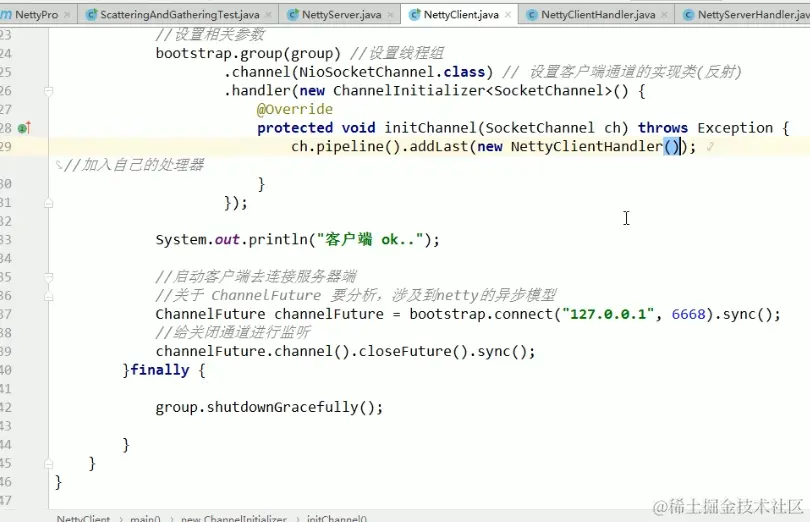Click the comment //给关闭通道进行监听
This screenshot has height=522, width=810.
tap(233, 332)
